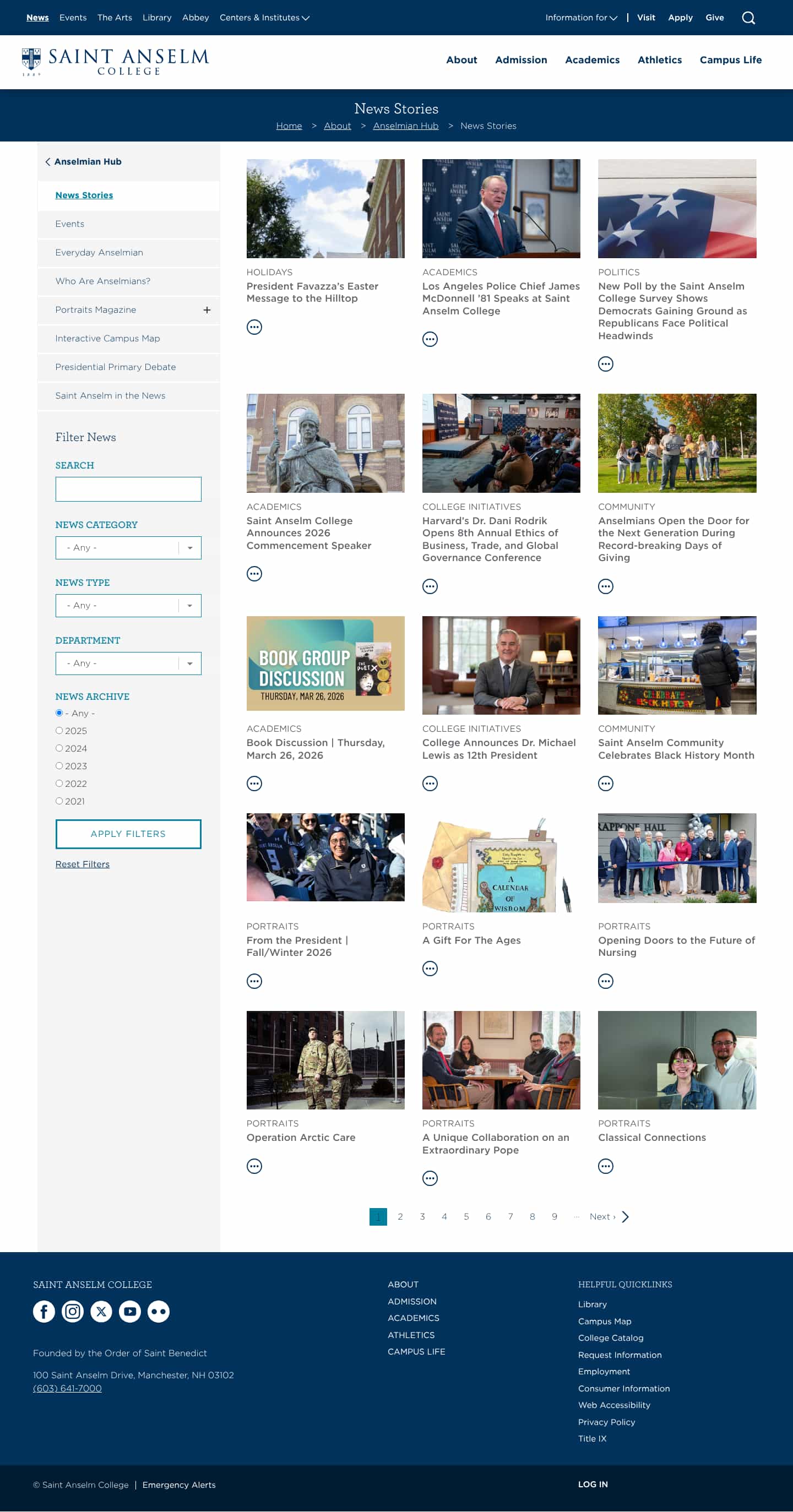This screenshot has width=793, height=1512.
Task: Click more icon under From the President story
Action: [x=254, y=981]
